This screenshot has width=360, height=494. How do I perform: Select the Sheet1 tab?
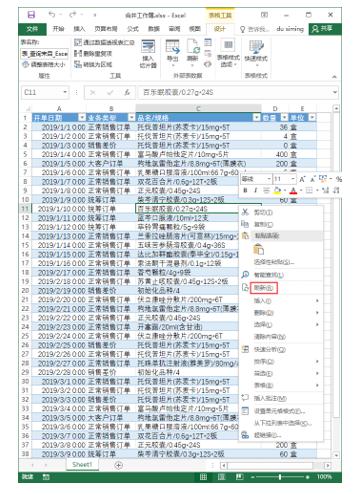tap(82, 465)
